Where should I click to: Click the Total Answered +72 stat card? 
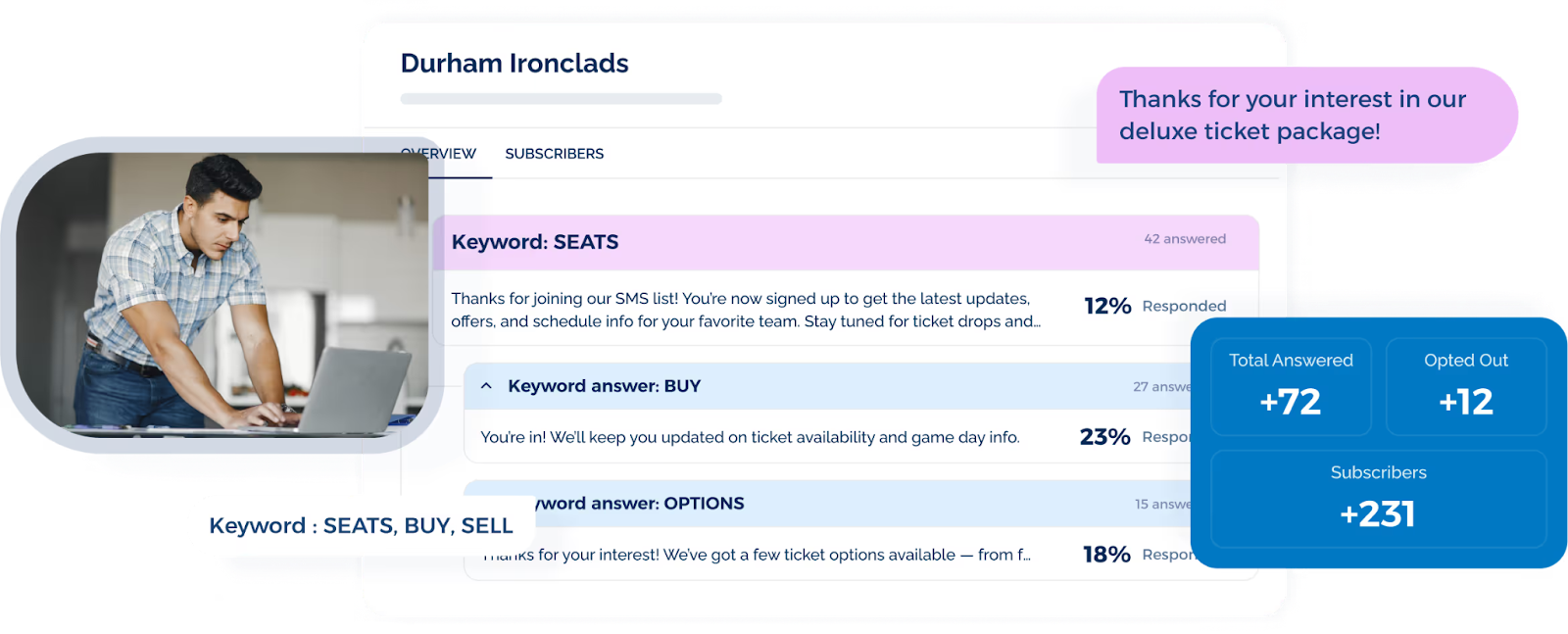[x=1290, y=386]
